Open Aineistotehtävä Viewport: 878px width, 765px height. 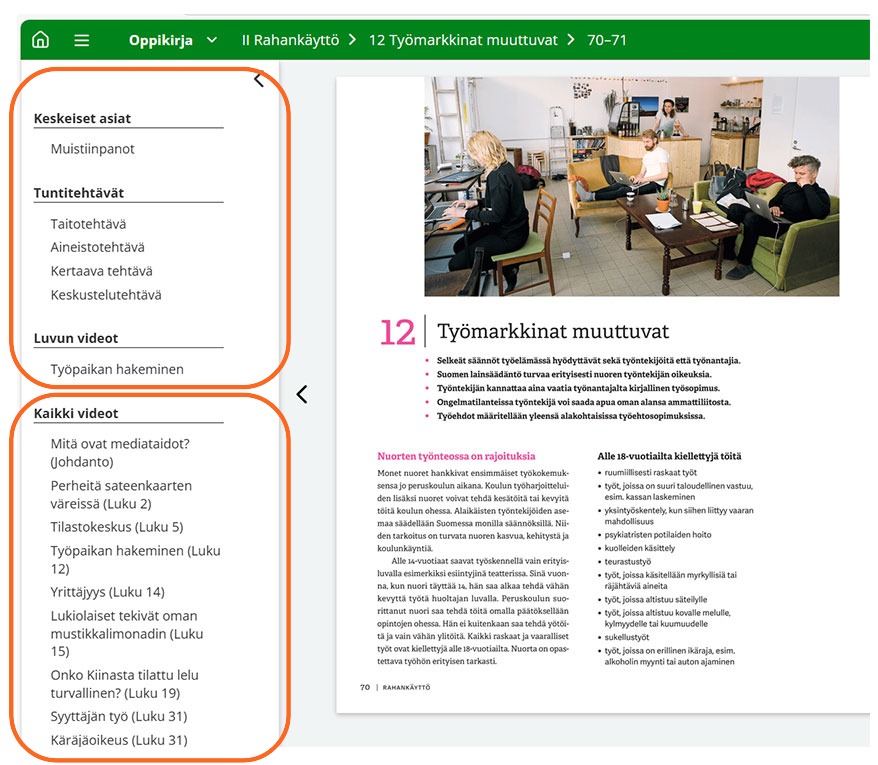[x=97, y=247]
